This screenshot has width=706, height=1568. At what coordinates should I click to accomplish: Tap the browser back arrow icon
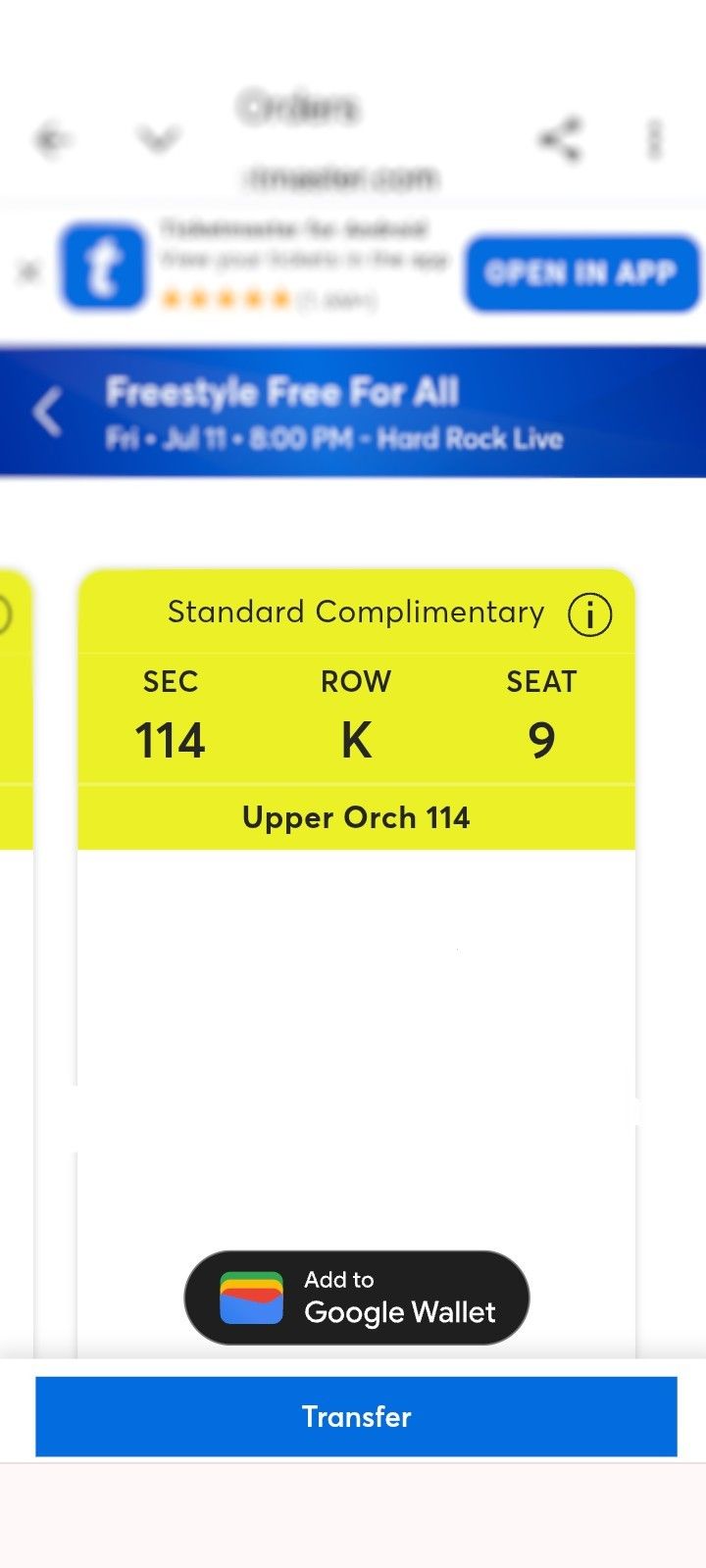[53, 140]
